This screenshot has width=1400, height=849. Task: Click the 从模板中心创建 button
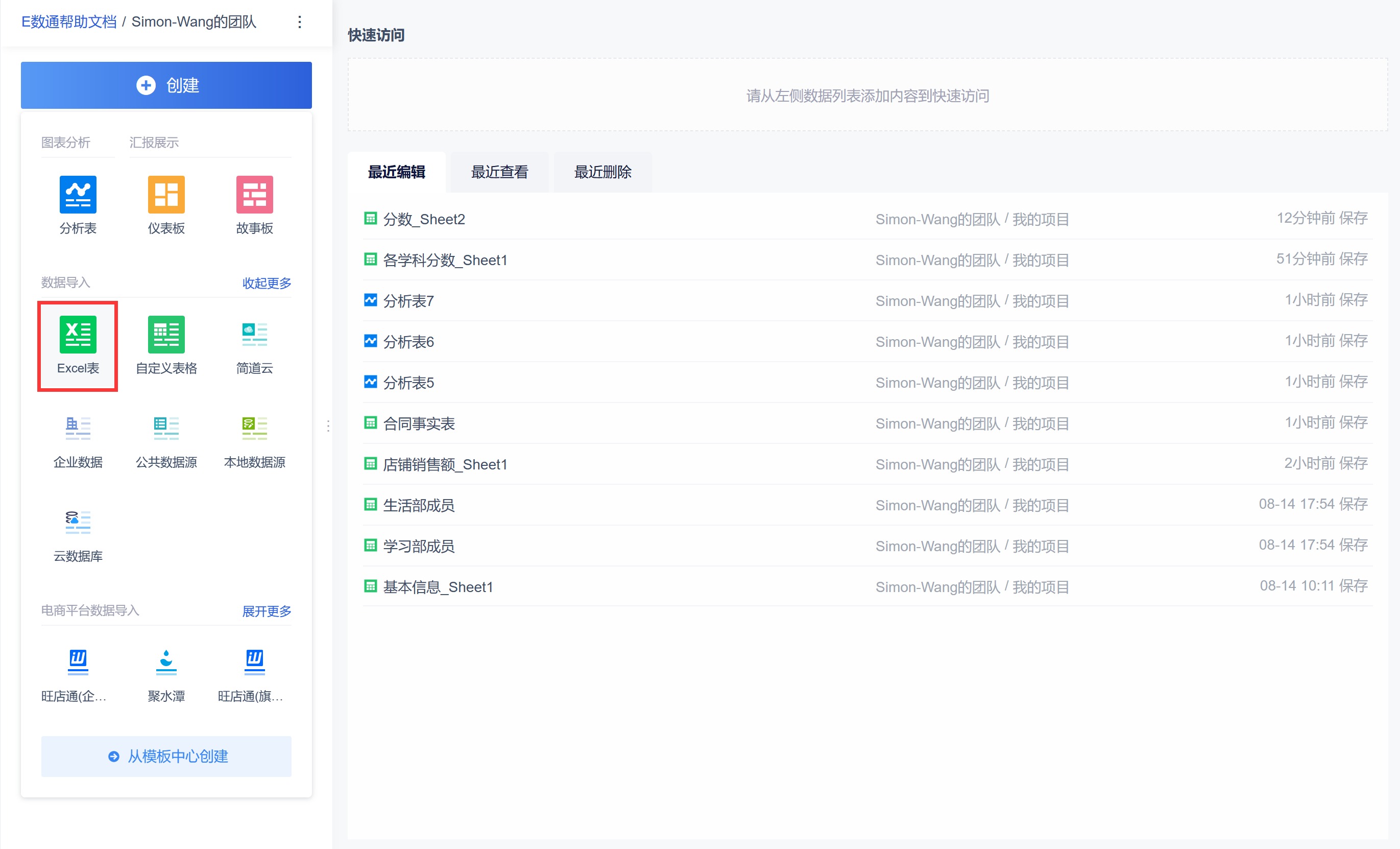(166, 757)
